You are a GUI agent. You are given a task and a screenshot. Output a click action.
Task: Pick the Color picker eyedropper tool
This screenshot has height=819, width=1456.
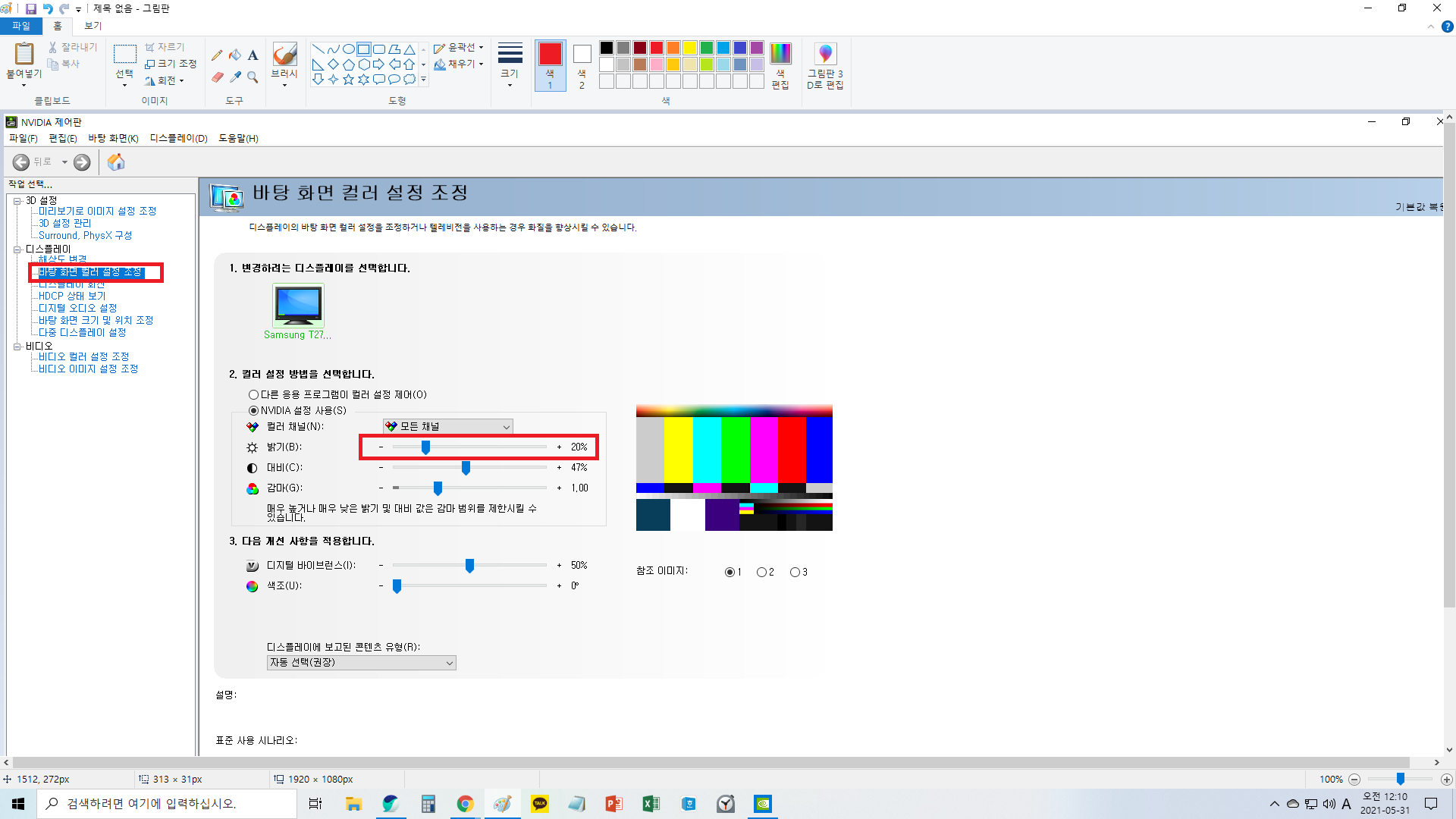(x=235, y=77)
